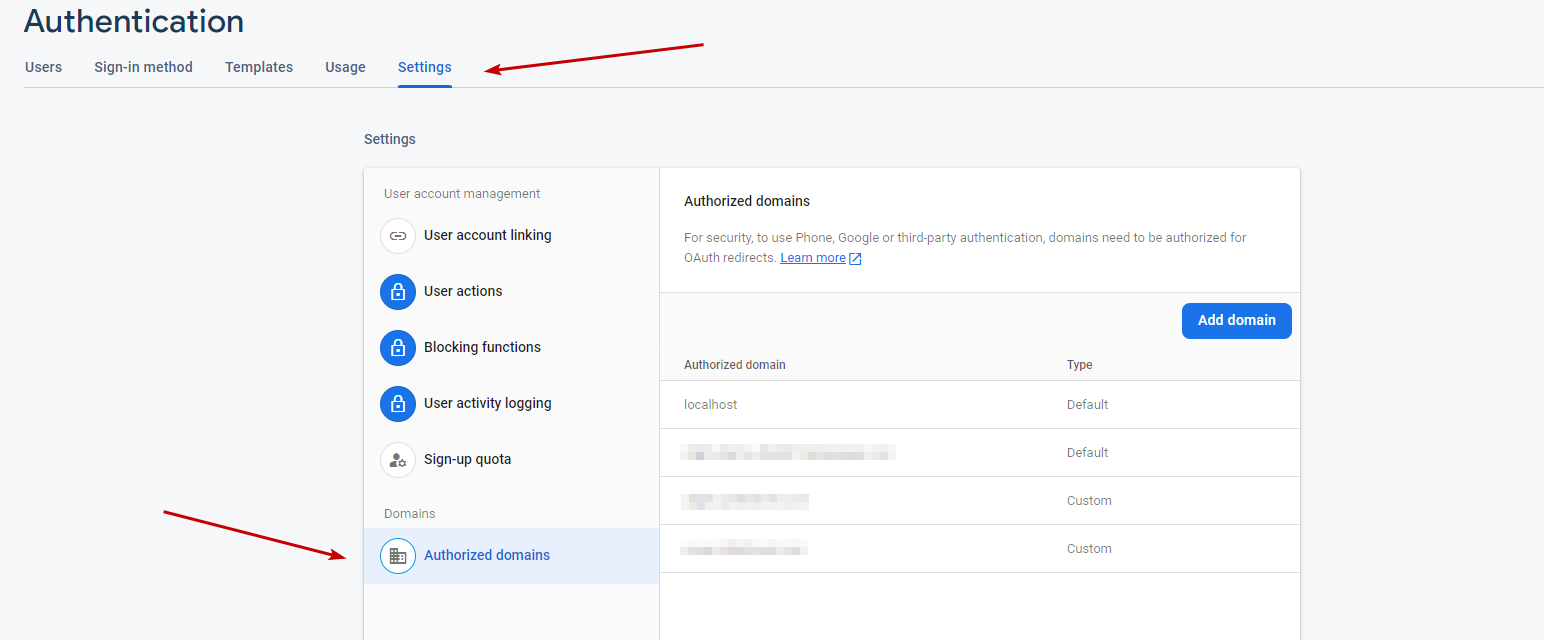
Task: Open Sign-up quota via its person-gear icon
Action: click(x=398, y=460)
